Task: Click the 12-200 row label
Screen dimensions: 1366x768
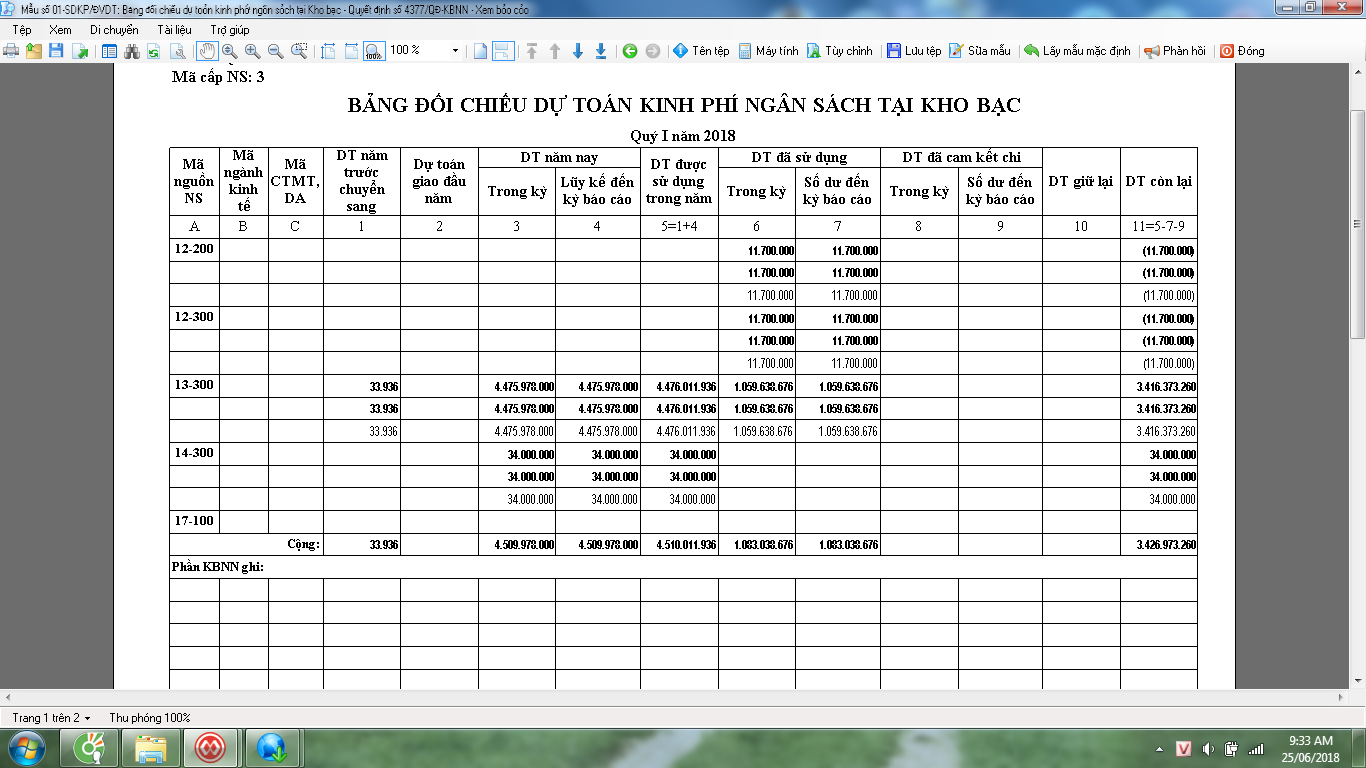Action: pos(192,248)
